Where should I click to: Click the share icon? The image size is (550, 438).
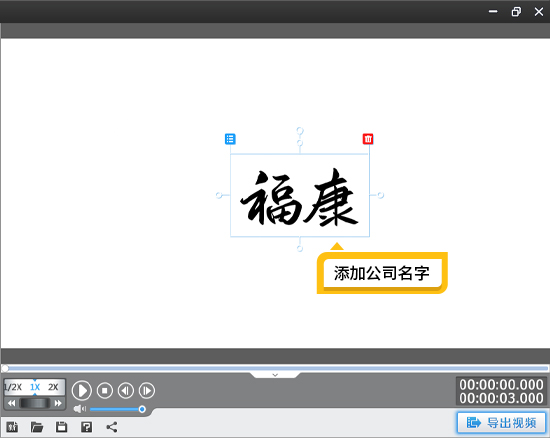(112, 427)
